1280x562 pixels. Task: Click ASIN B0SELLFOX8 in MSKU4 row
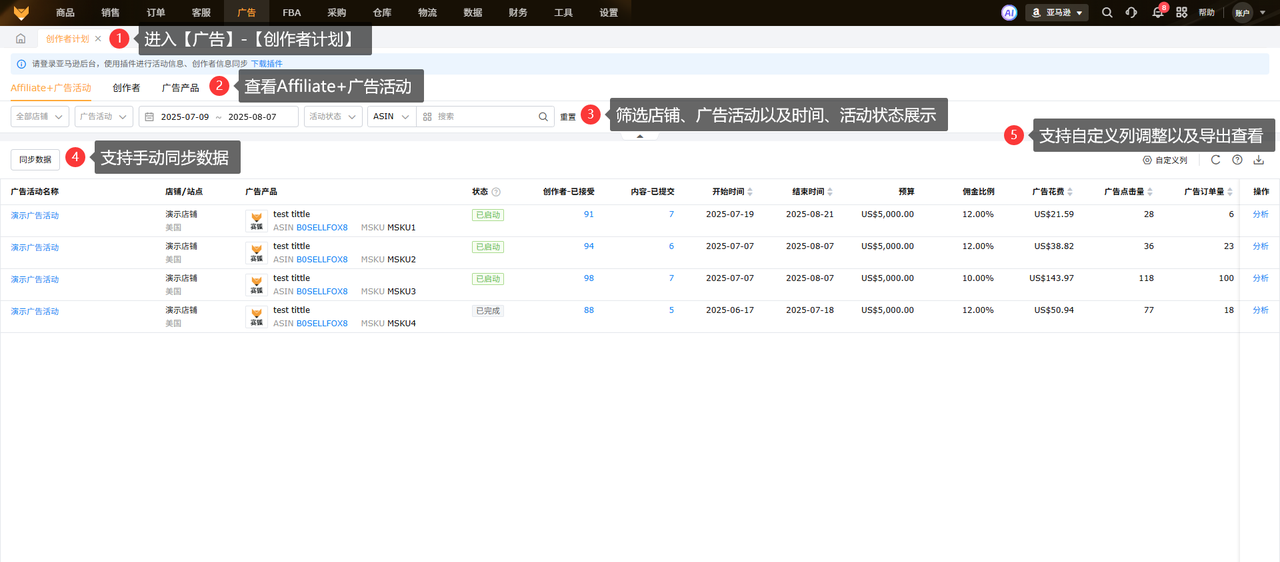tap(322, 323)
